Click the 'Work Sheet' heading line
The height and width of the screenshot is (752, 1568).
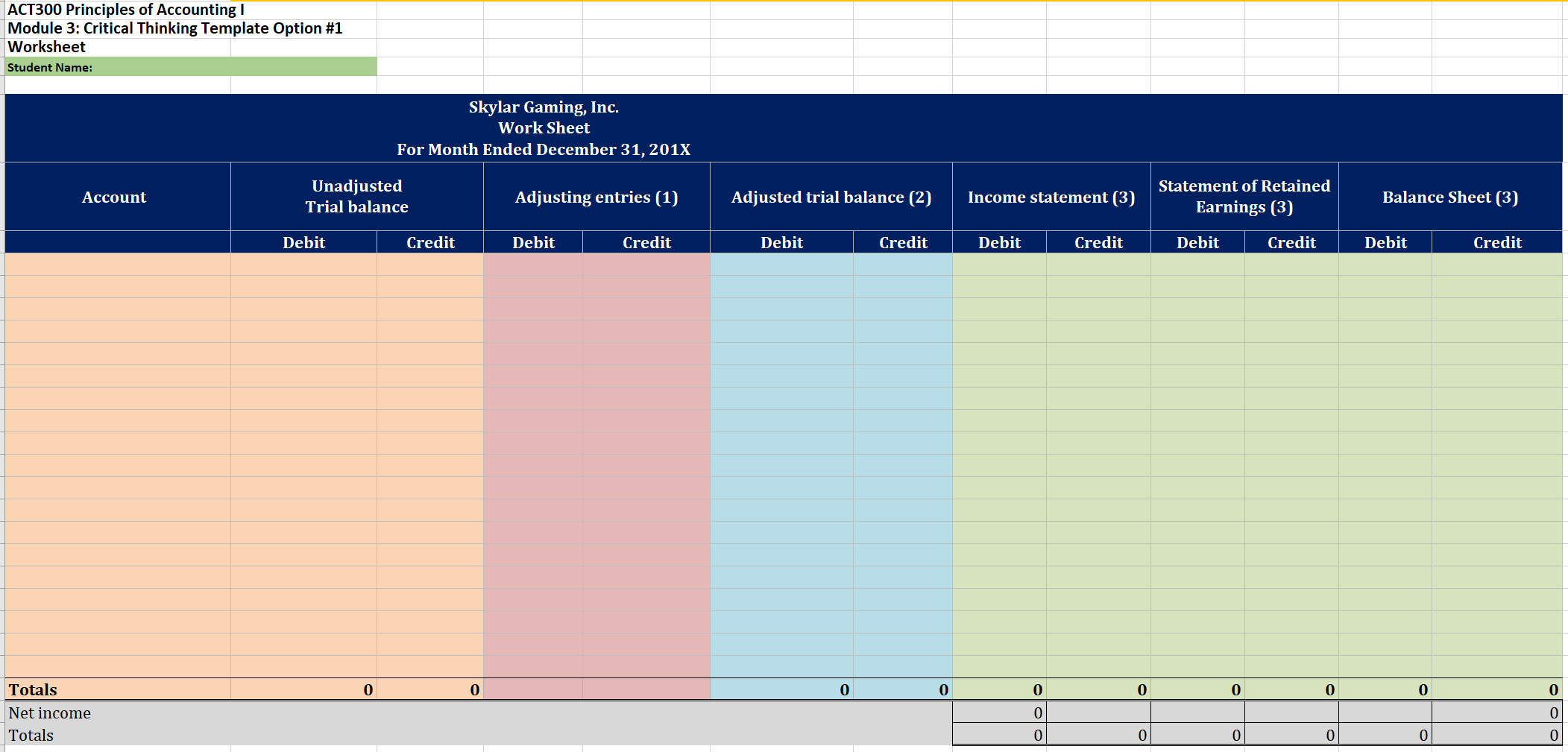(x=544, y=128)
